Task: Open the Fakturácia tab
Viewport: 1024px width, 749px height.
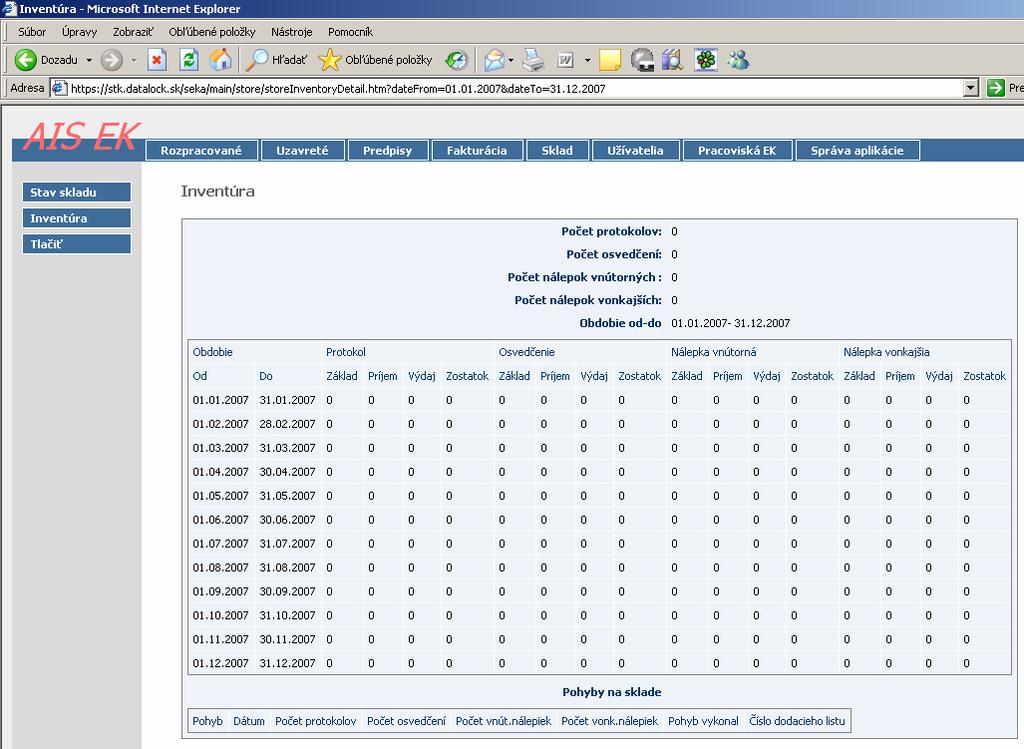Action: pyautogui.click(x=477, y=150)
